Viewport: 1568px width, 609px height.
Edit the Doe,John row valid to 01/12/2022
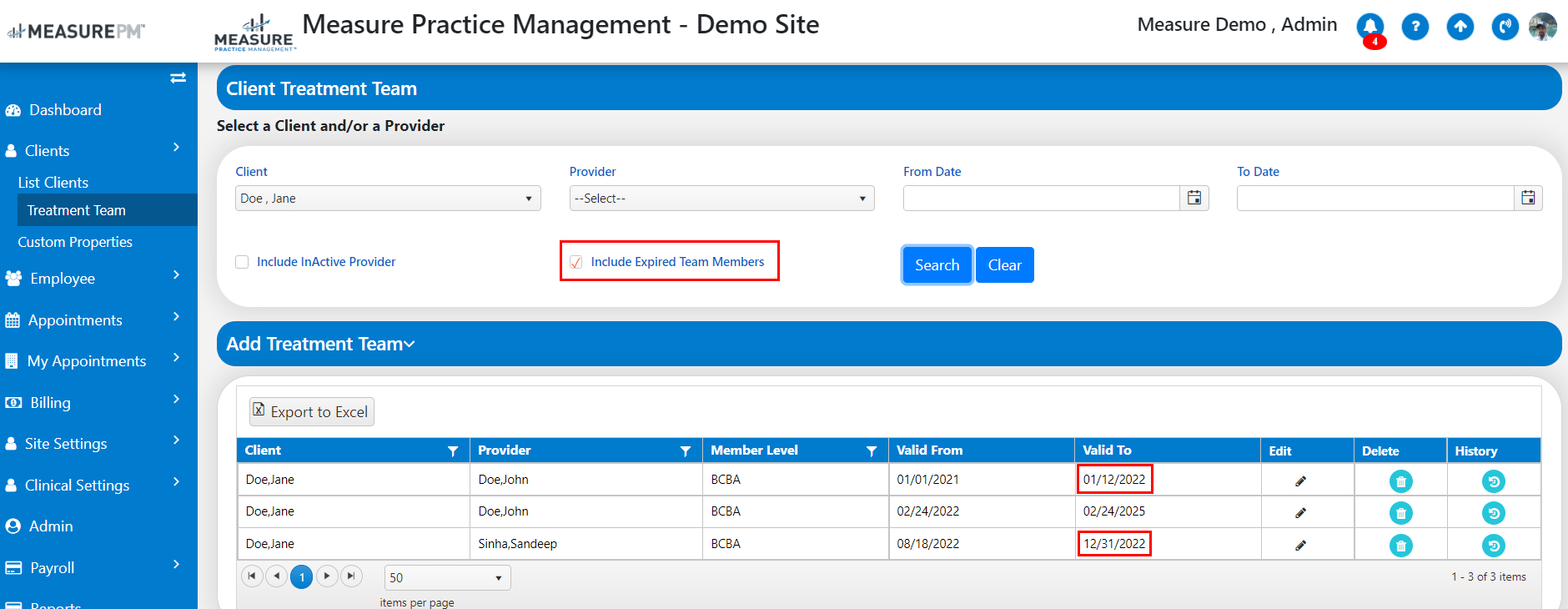coord(1300,481)
